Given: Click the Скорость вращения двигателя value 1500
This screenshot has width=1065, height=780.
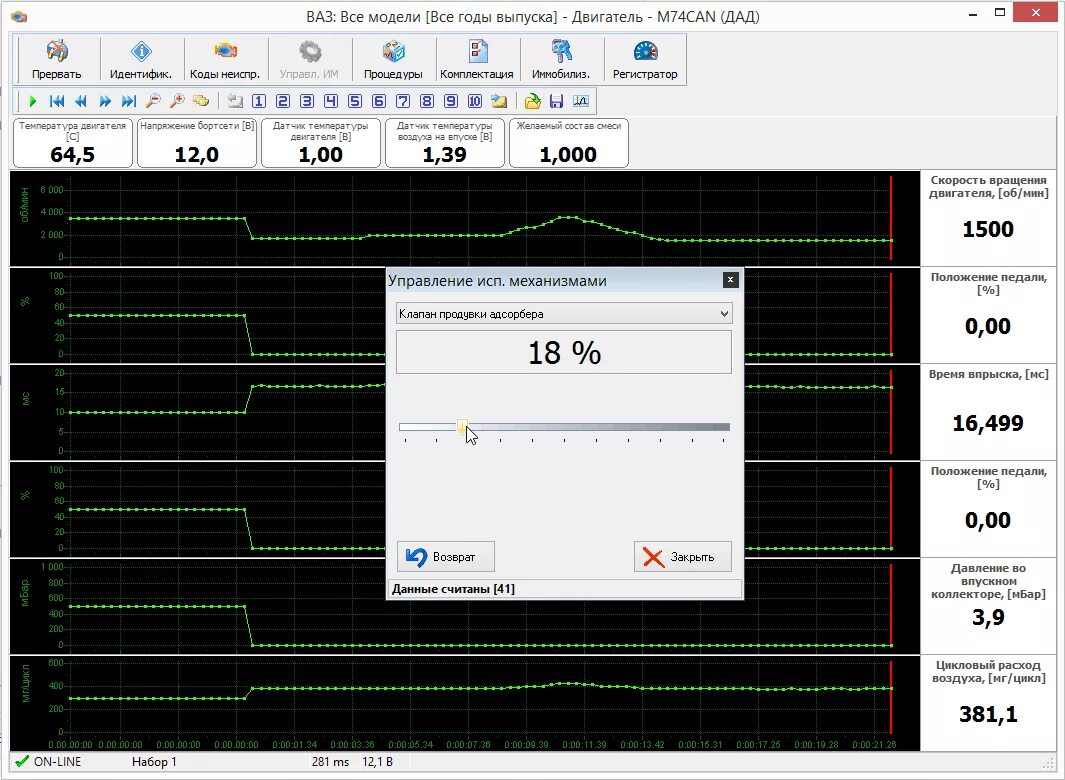Looking at the screenshot, I should pyautogui.click(x=988, y=230).
